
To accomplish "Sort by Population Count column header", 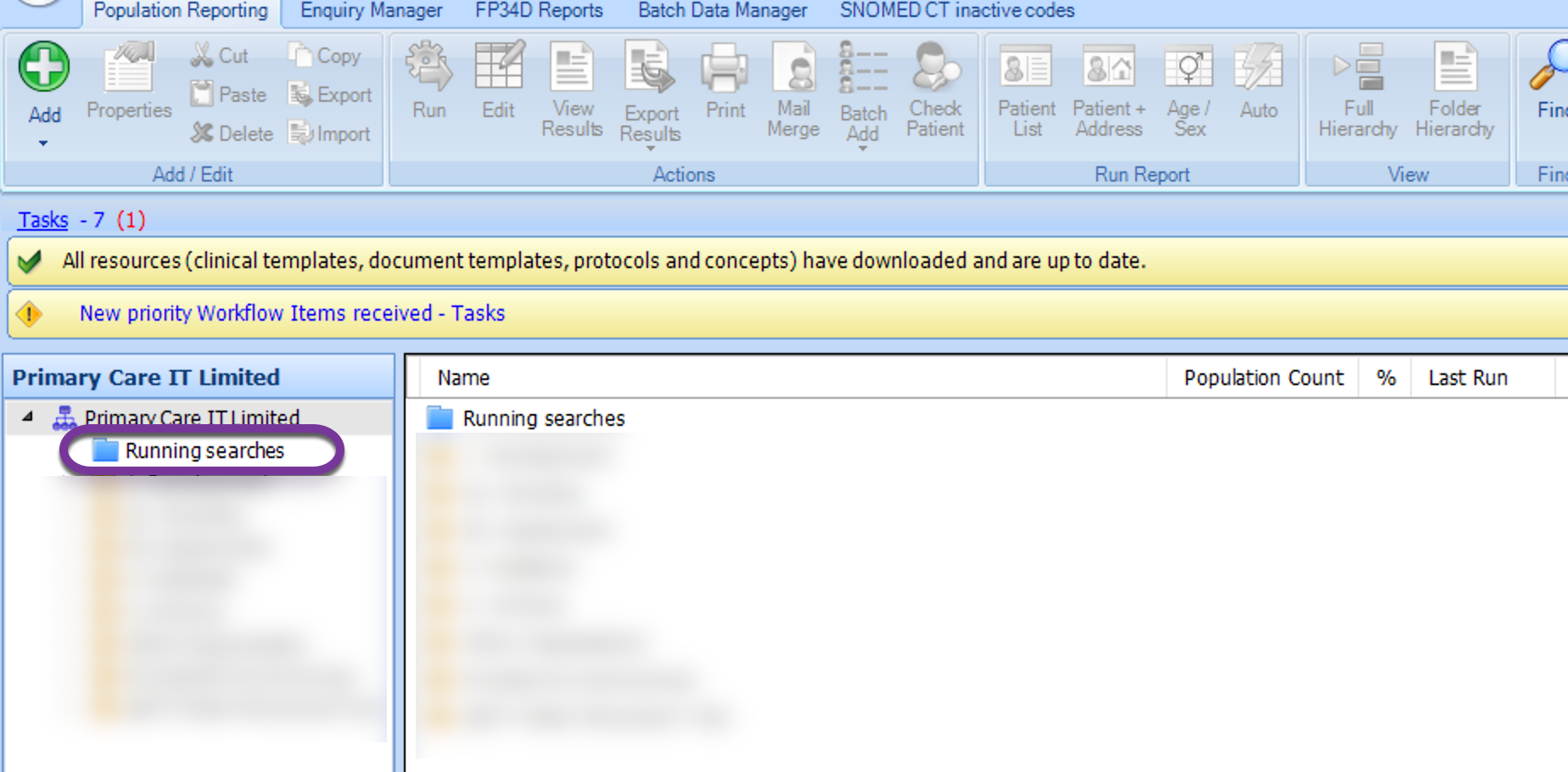I will pyautogui.click(x=1263, y=378).
